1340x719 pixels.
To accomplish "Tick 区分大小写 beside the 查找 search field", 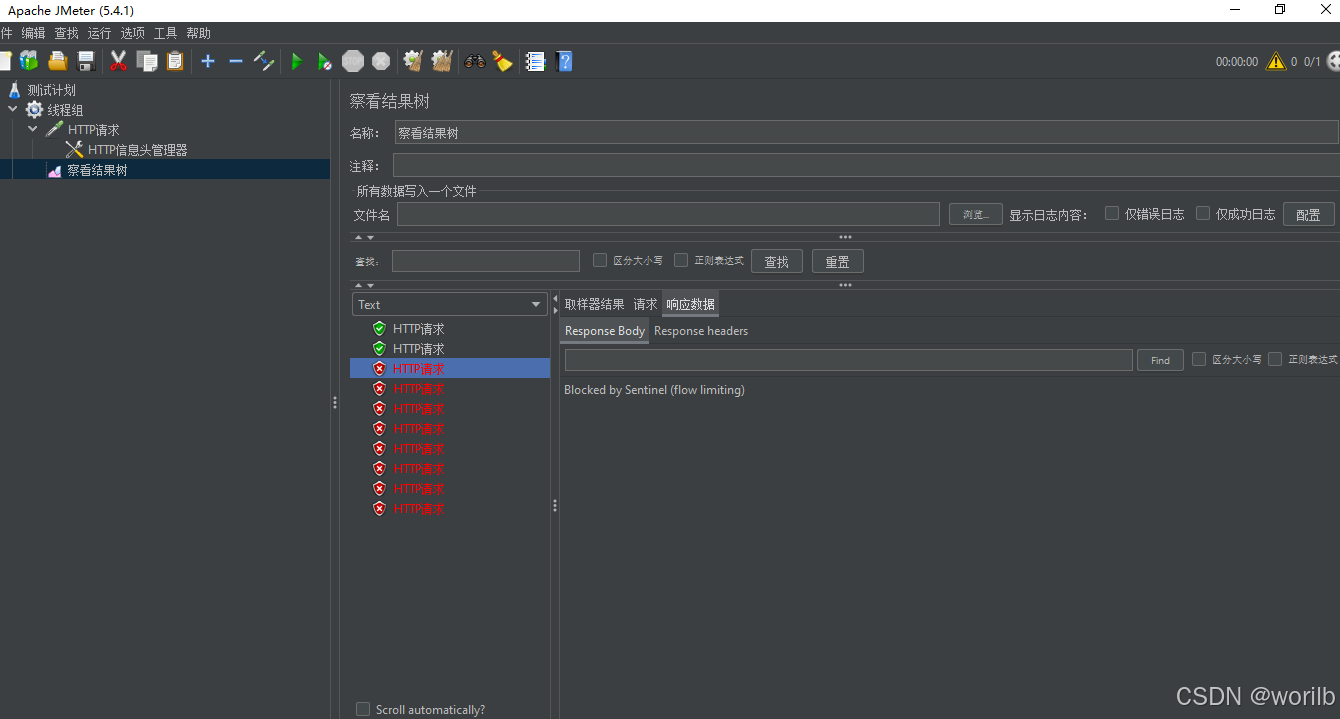I will point(600,260).
